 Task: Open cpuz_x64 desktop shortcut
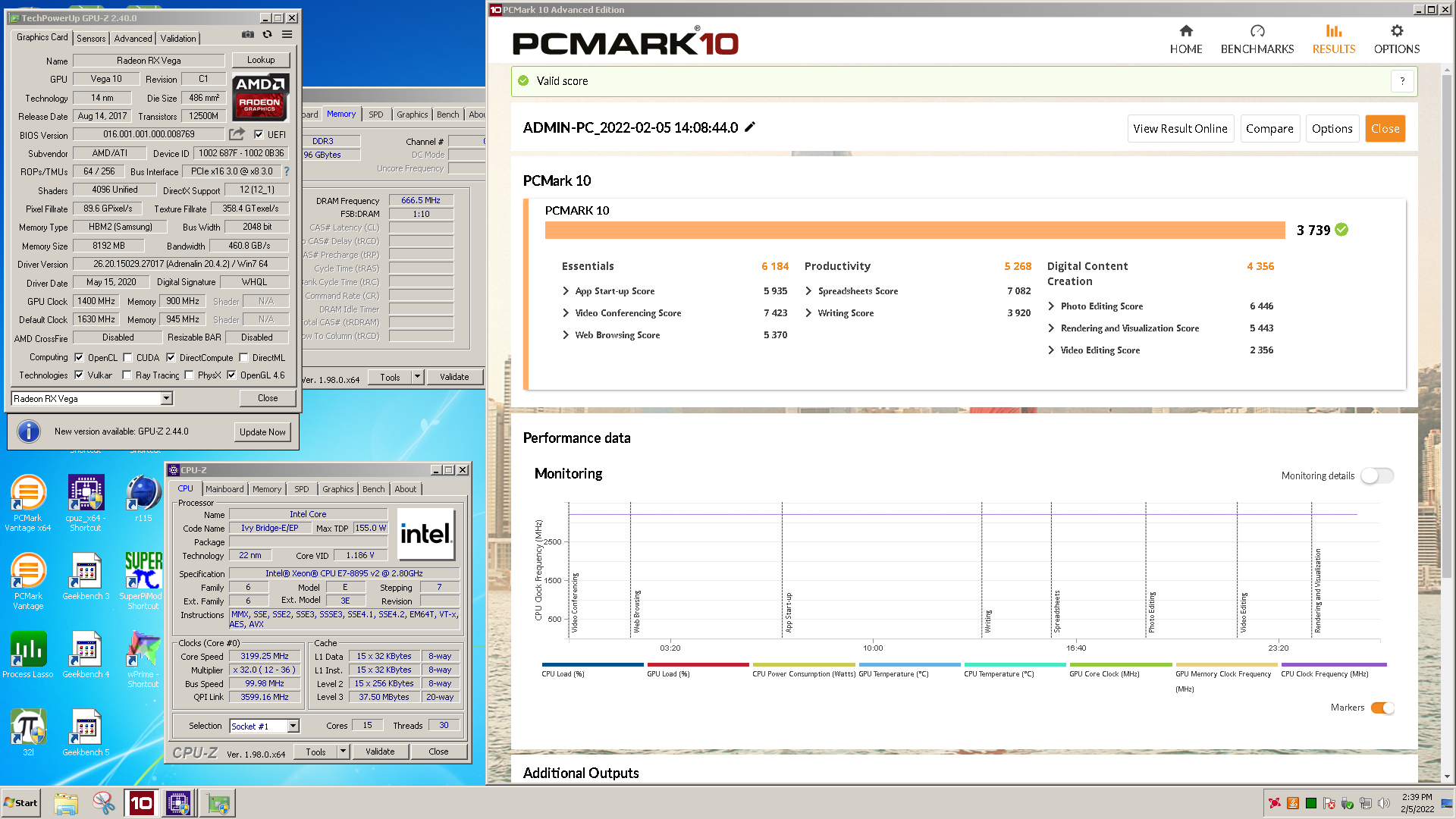point(86,504)
